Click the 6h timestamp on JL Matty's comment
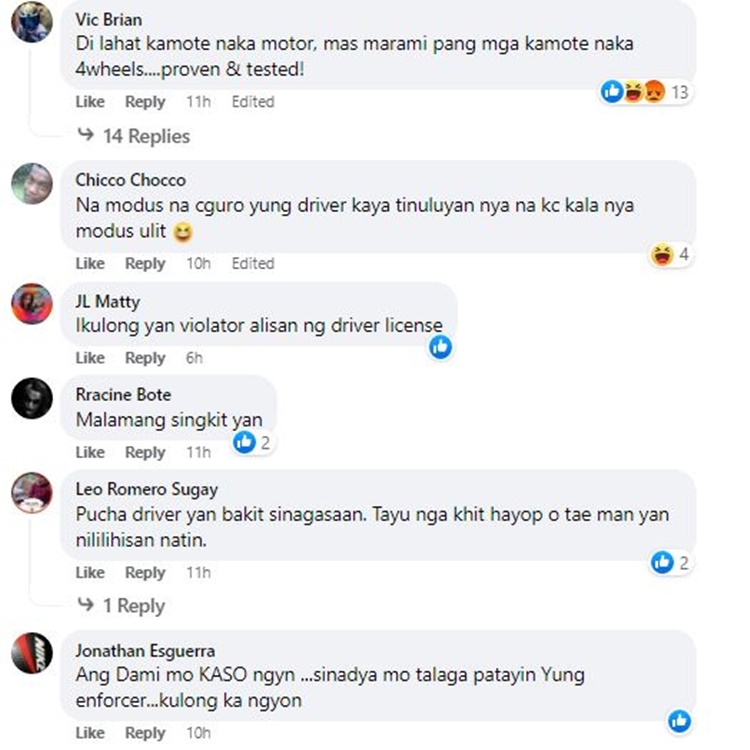This screenshot has width=750, height=750. coord(194,358)
